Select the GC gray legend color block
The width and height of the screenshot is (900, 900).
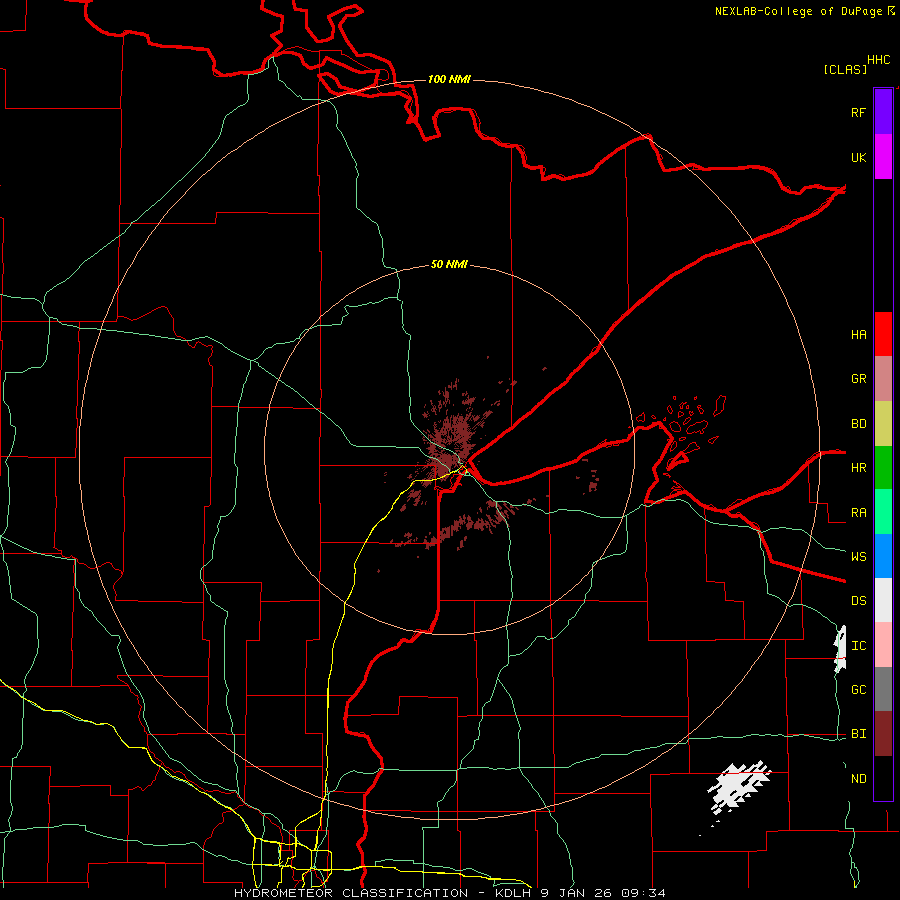coord(883,689)
